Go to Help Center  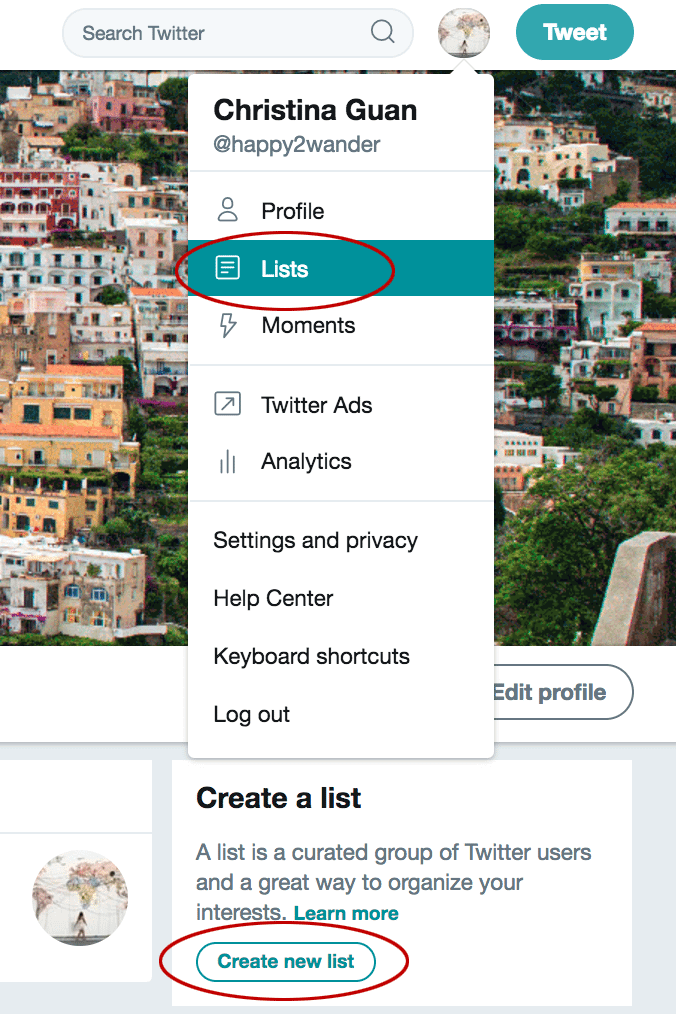[273, 598]
